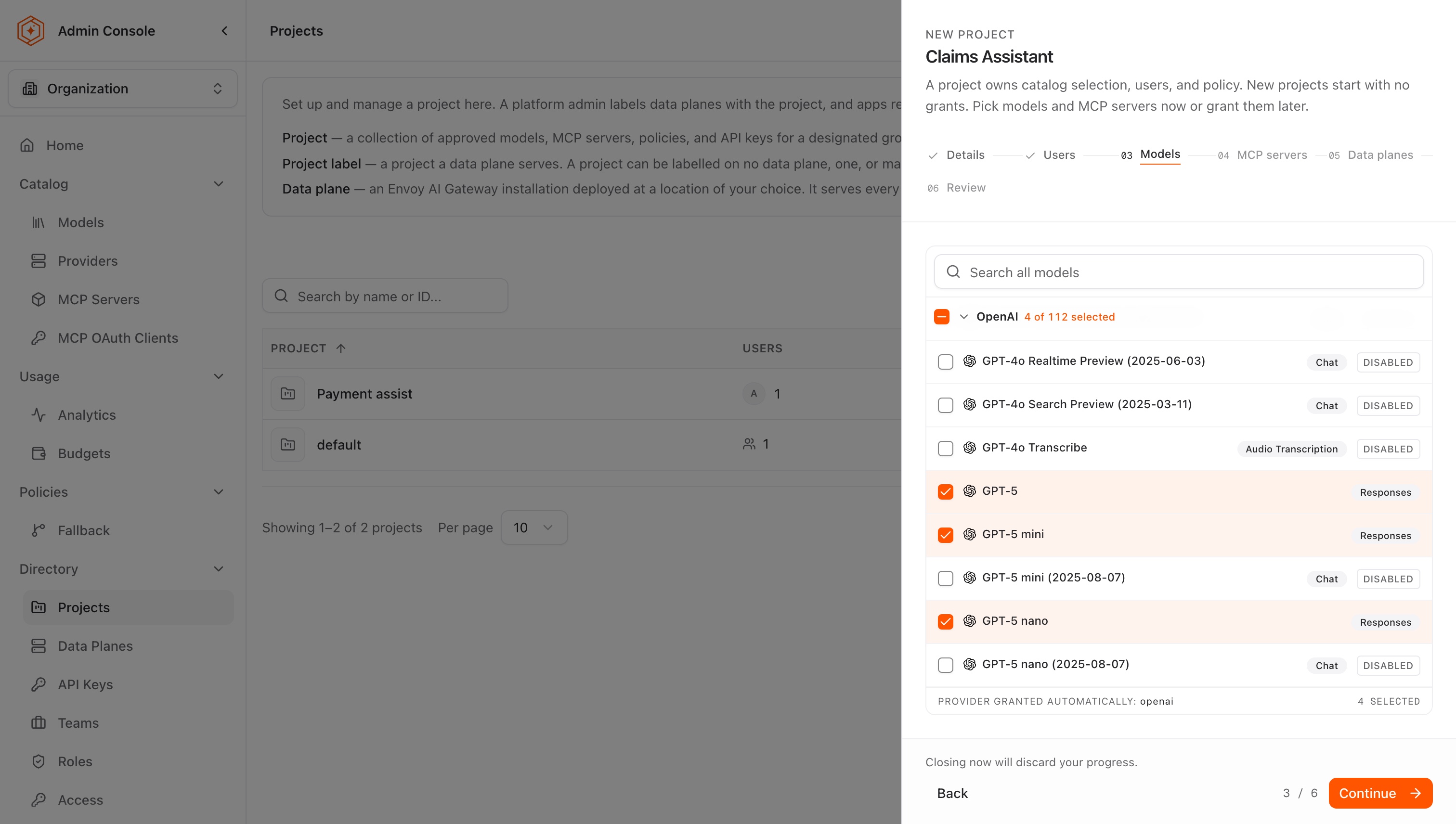Click the API Keys key icon
This screenshot has height=824, width=1456.
tap(38, 684)
